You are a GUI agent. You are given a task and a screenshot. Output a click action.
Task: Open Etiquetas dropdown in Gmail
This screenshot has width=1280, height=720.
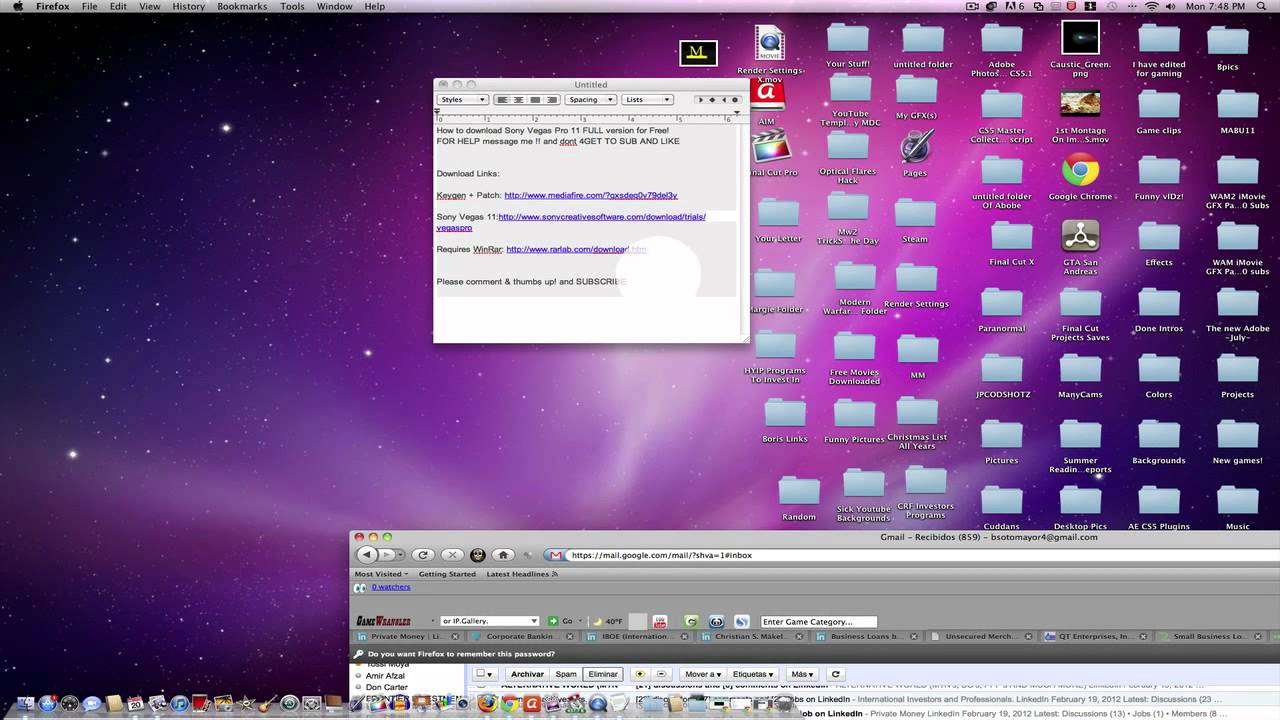(753, 674)
